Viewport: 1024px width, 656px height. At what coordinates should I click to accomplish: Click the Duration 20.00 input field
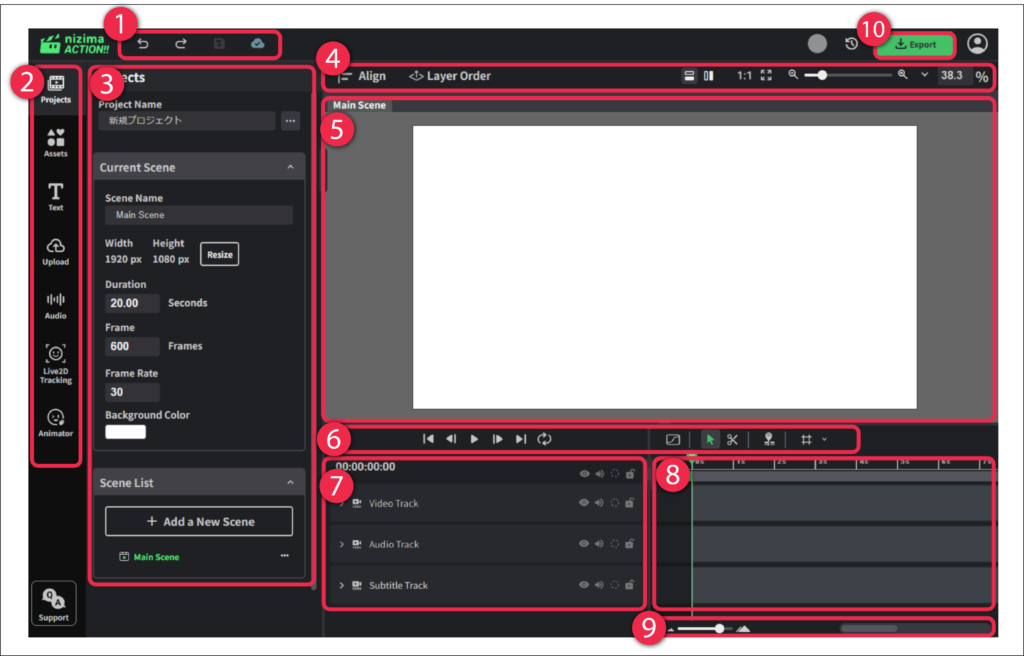coord(132,303)
